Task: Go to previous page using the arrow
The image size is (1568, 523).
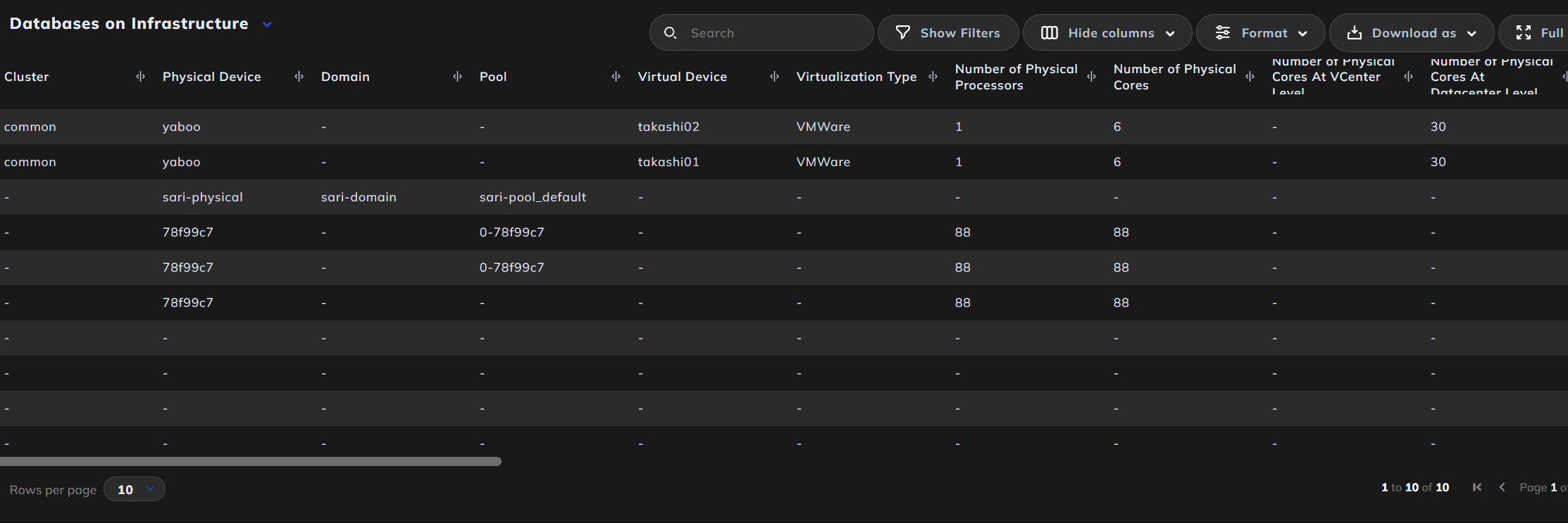Action: point(1502,487)
